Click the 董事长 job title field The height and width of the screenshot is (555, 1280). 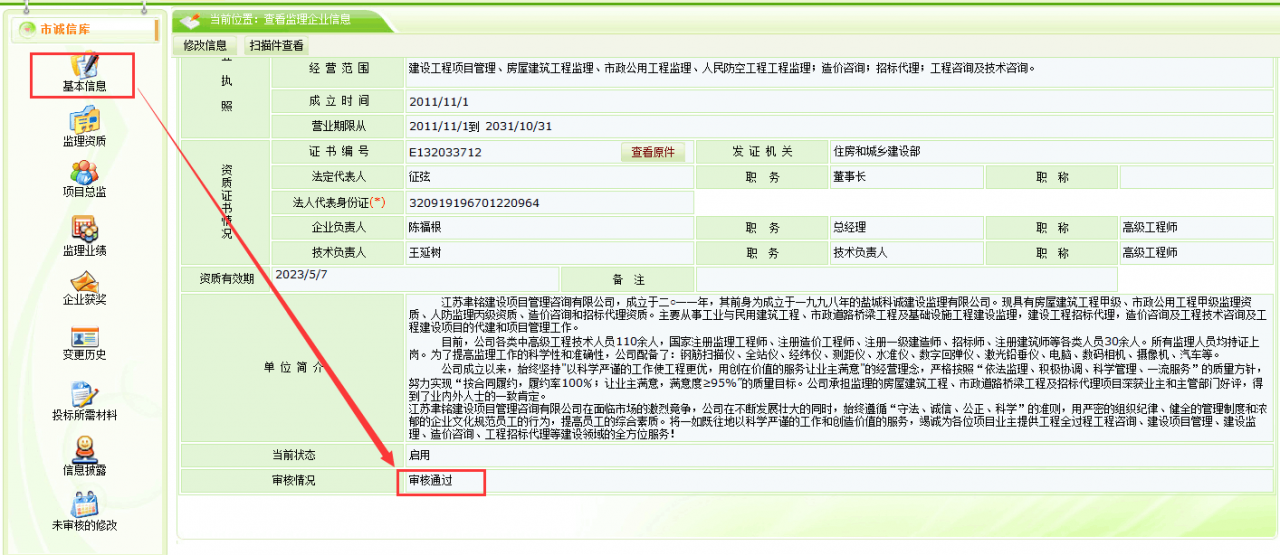point(905,177)
